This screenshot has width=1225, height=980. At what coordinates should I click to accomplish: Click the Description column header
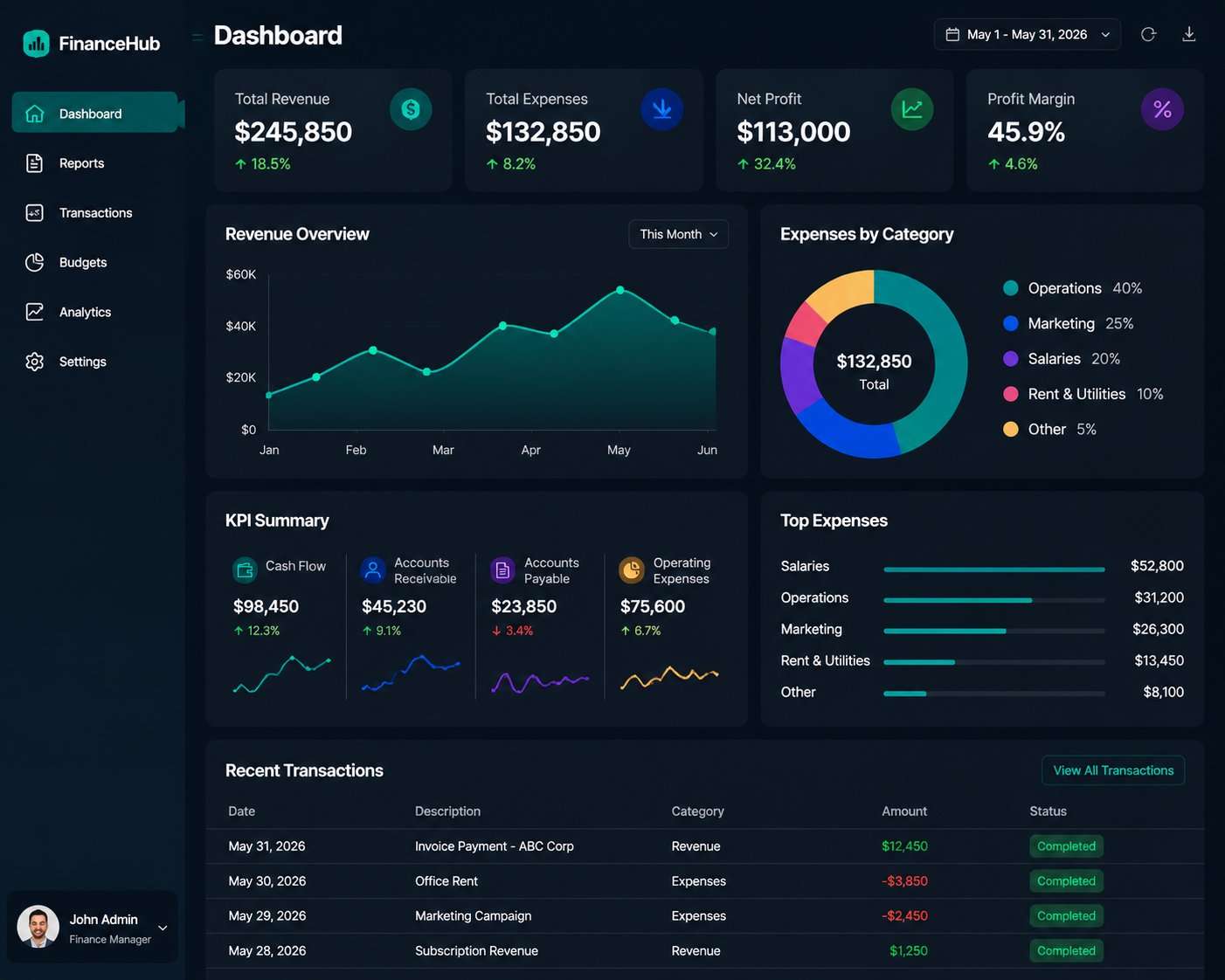pos(447,811)
